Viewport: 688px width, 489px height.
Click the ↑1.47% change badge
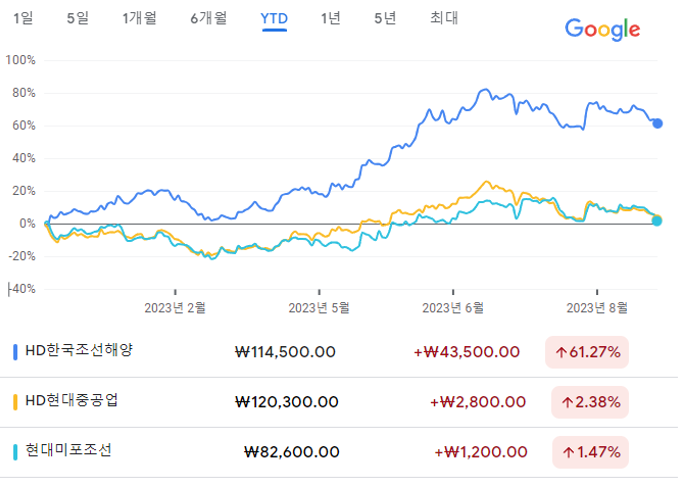coord(591,452)
